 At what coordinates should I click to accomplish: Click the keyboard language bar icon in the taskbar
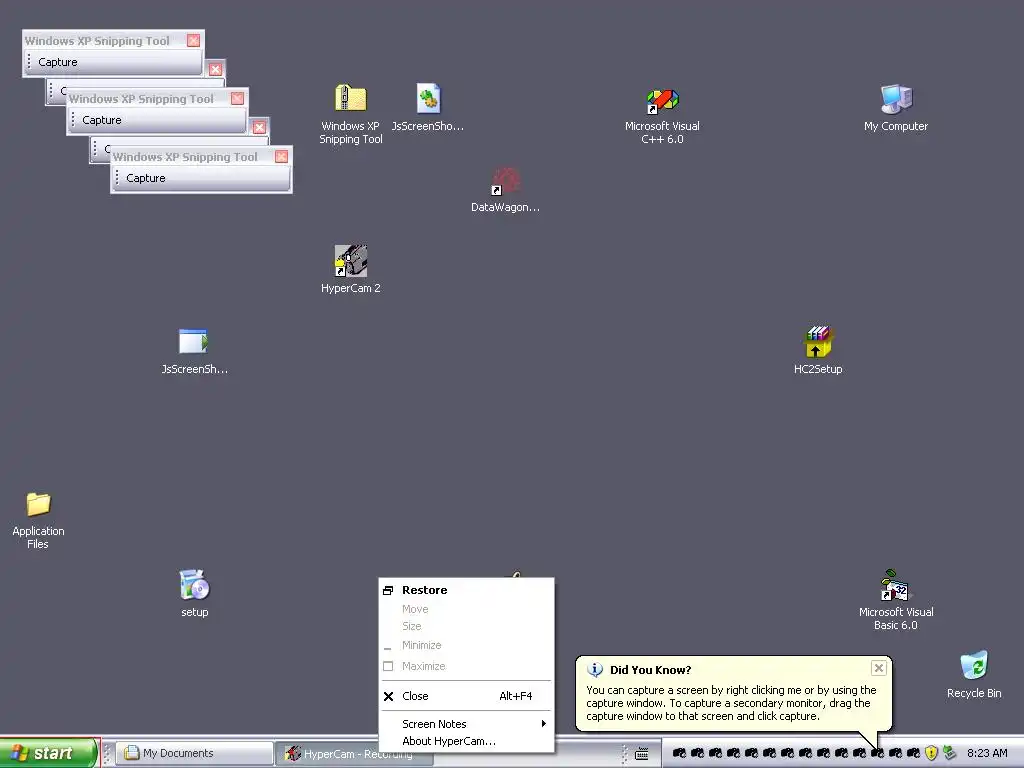click(x=642, y=754)
